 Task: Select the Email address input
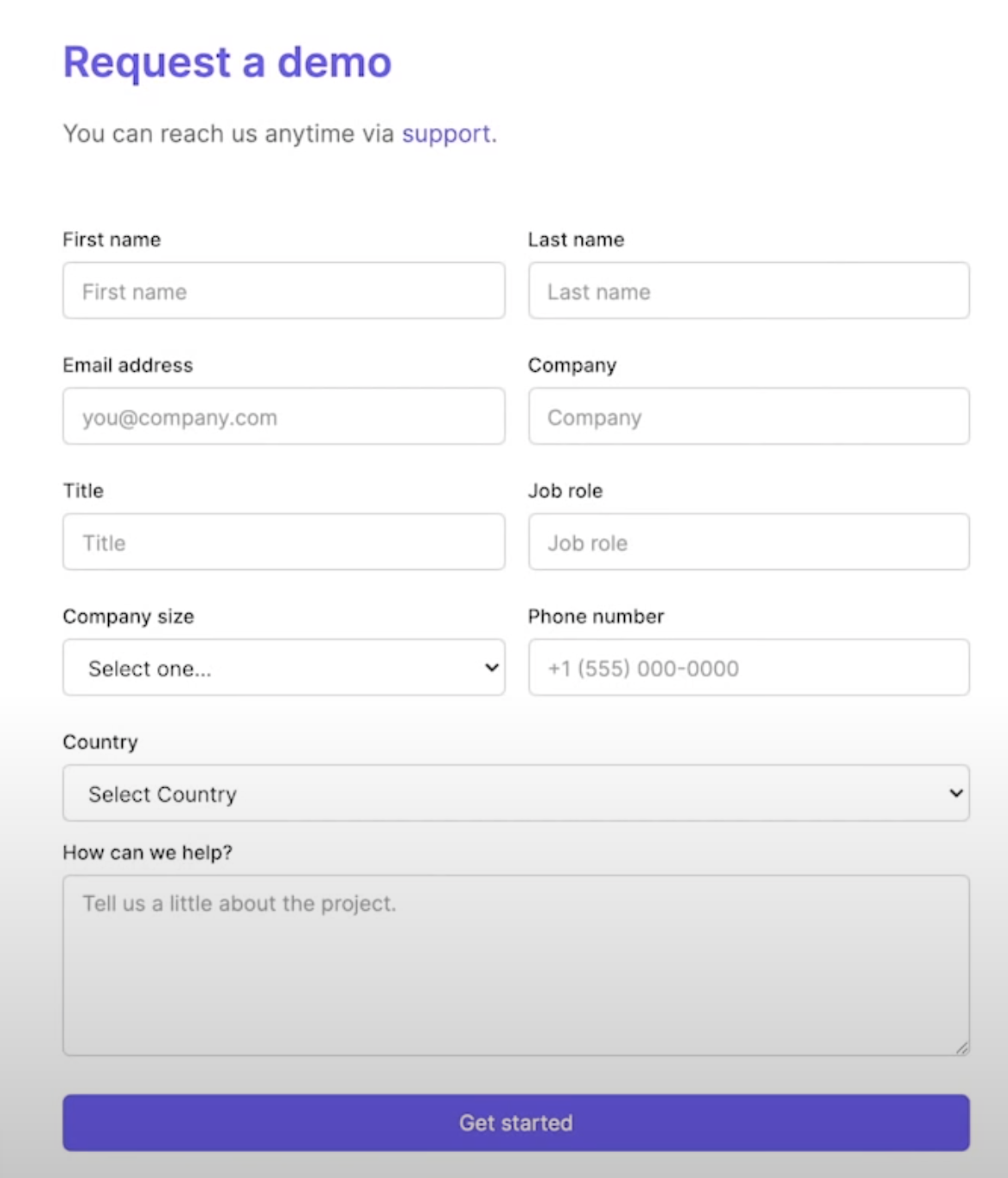point(284,416)
